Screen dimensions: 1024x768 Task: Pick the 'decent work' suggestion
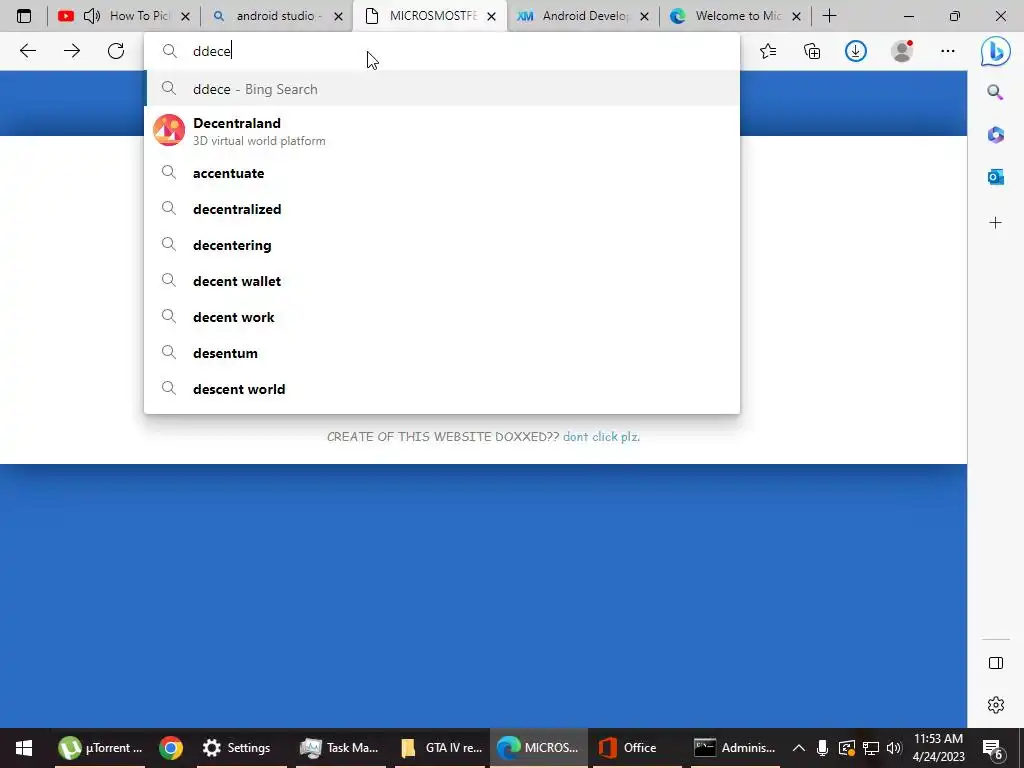click(x=443, y=317)
